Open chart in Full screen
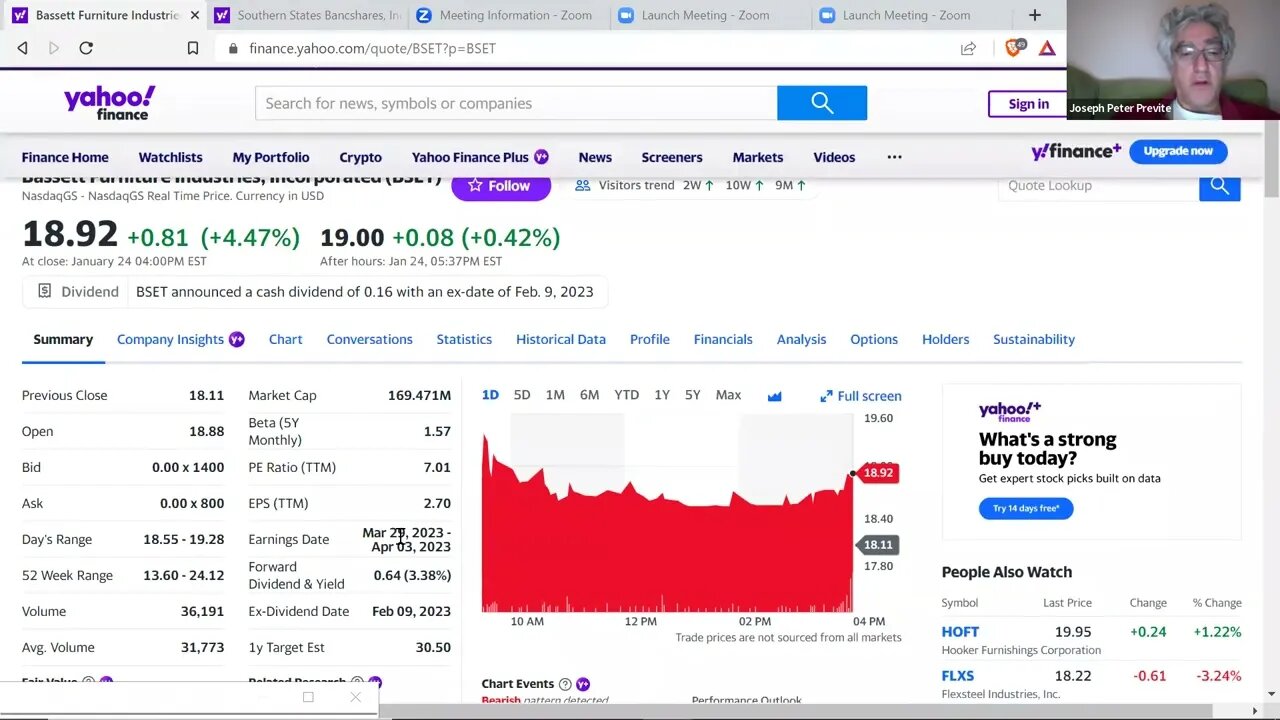1280x720 pixels. tap(861, 396)
